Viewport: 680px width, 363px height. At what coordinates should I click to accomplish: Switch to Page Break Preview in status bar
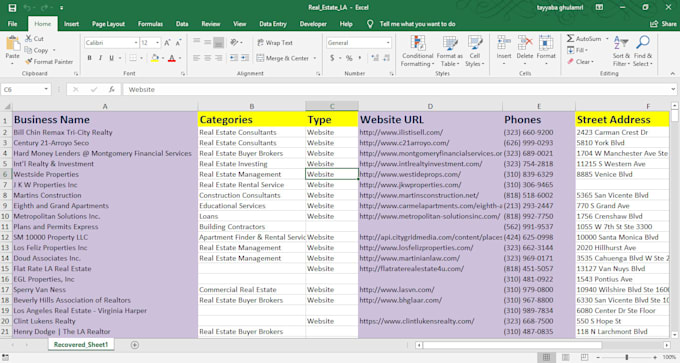click(x=584, y=357)
